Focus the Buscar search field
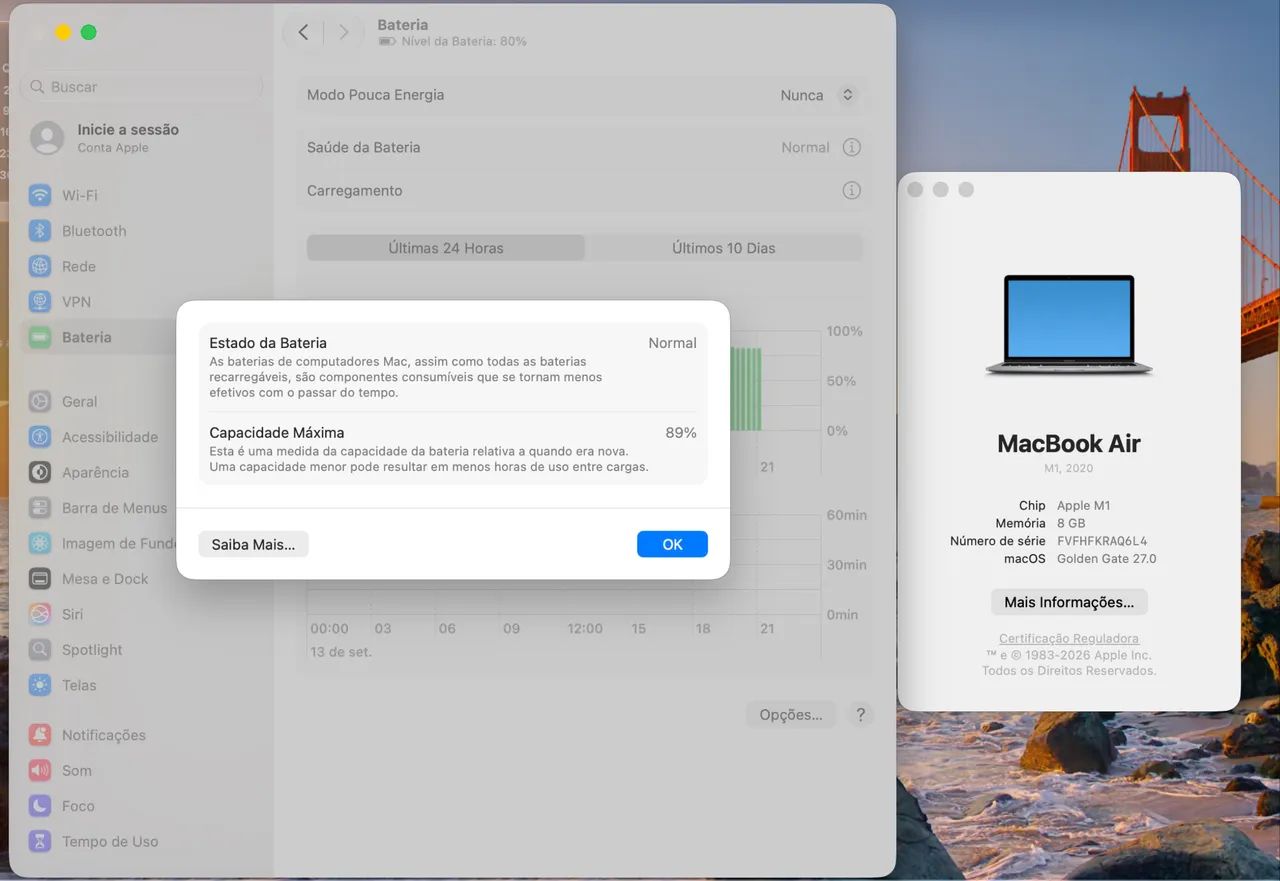Screen dimensions: 1280x881 tap(143, 87)
